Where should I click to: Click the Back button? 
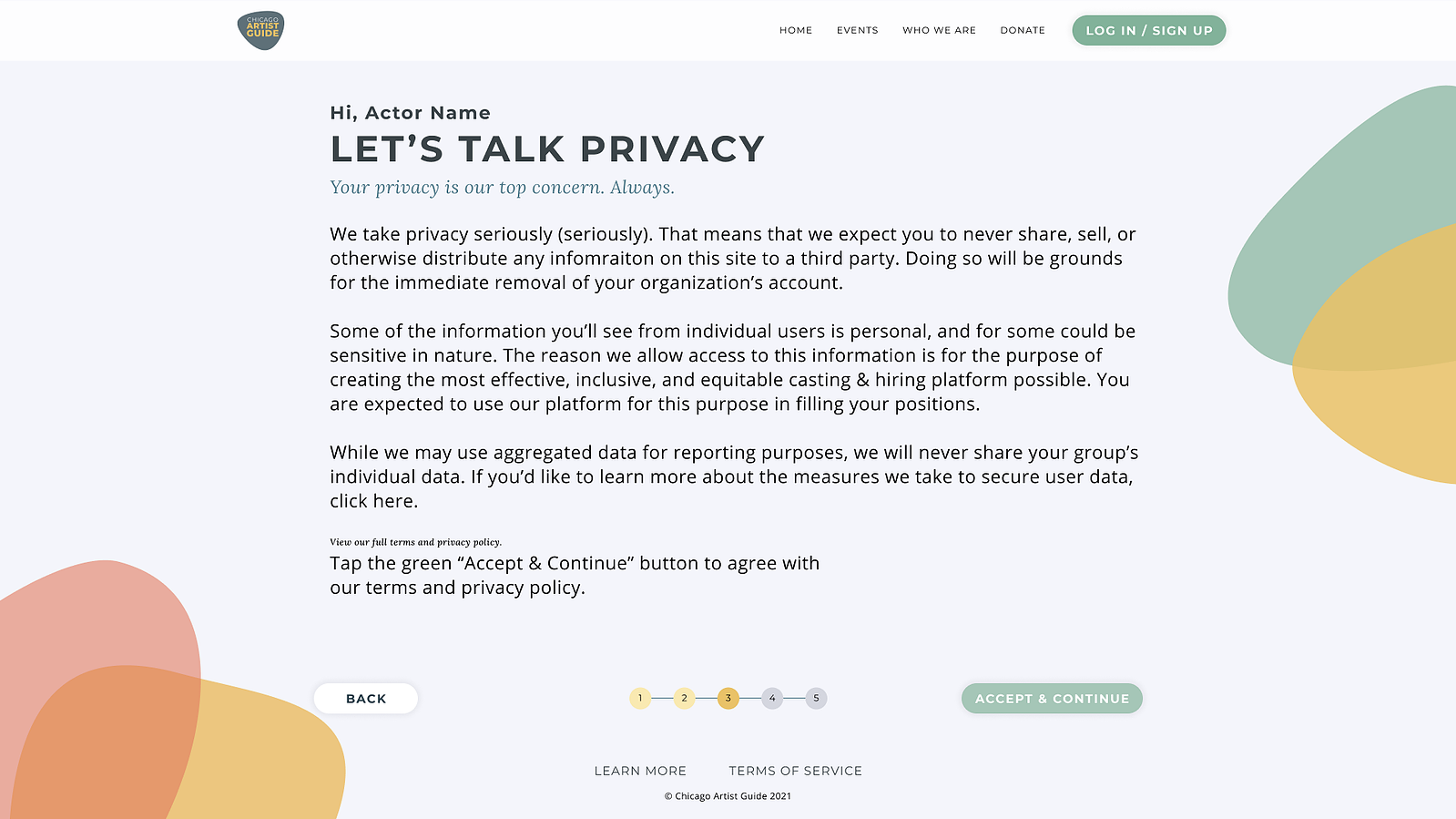(x=366, y=699)
